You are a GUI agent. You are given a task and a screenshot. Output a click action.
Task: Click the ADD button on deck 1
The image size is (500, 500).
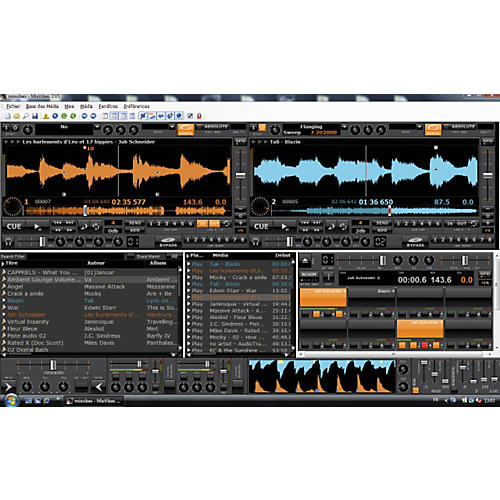(x=135, y=230)
